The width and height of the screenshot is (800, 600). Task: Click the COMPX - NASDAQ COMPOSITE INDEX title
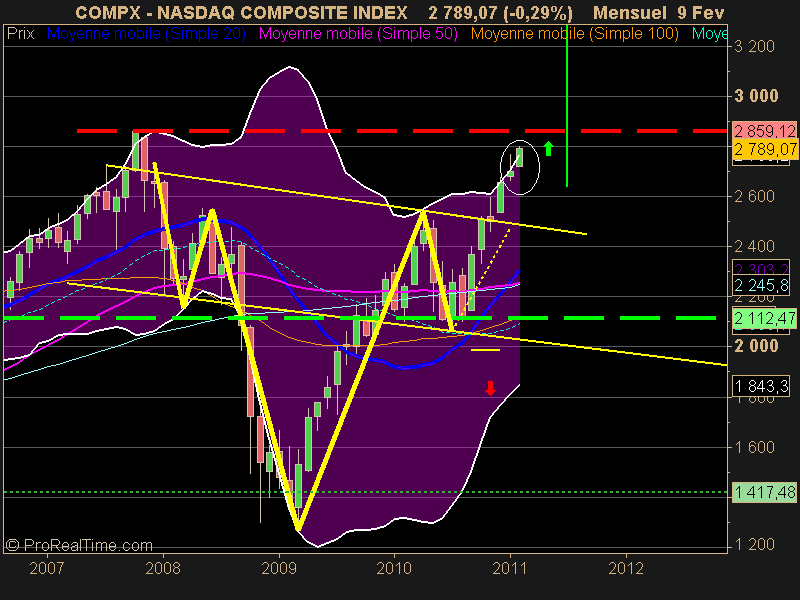tap(241, 12)
